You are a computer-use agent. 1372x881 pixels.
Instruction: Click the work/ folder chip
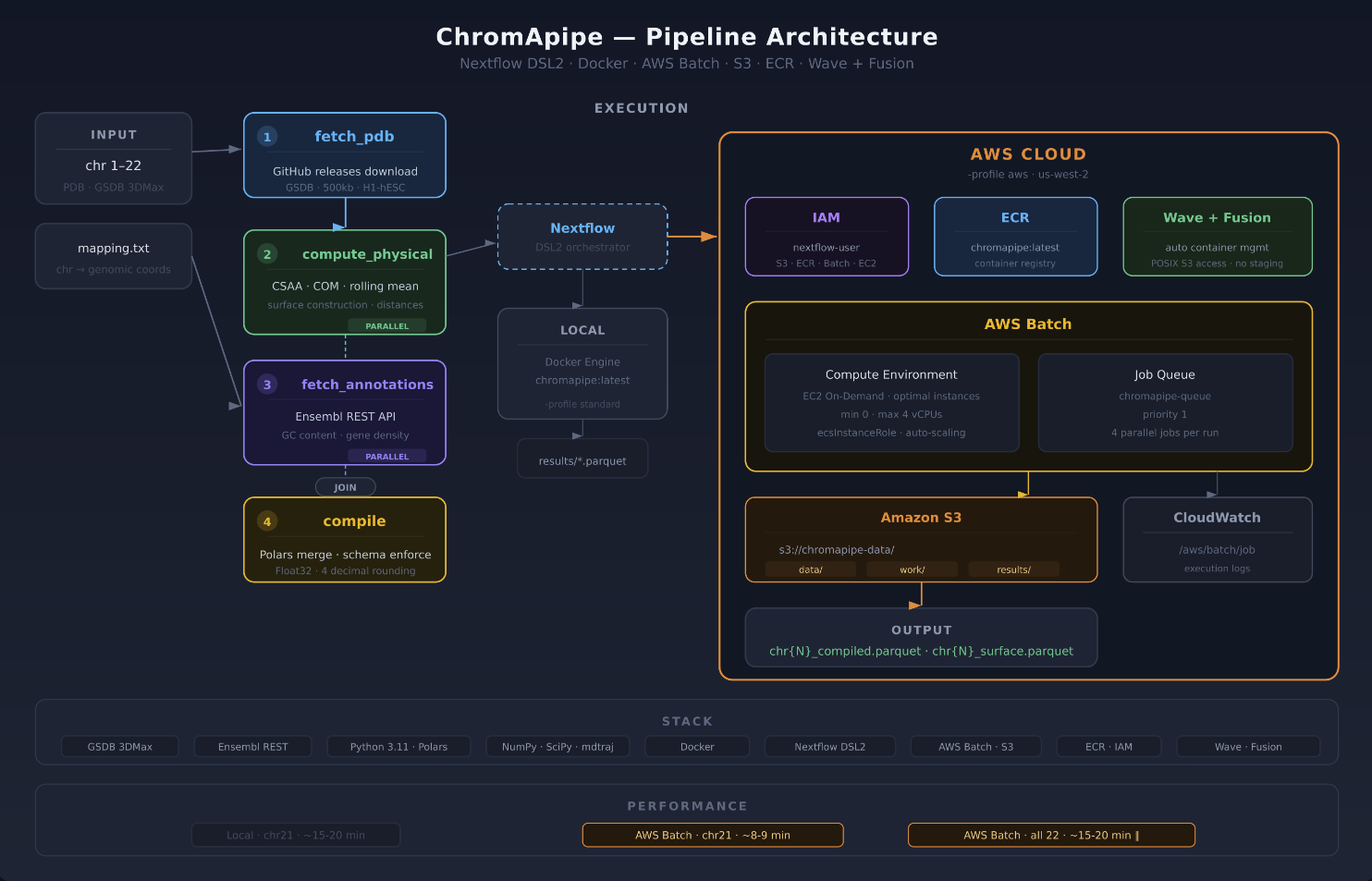913,569
